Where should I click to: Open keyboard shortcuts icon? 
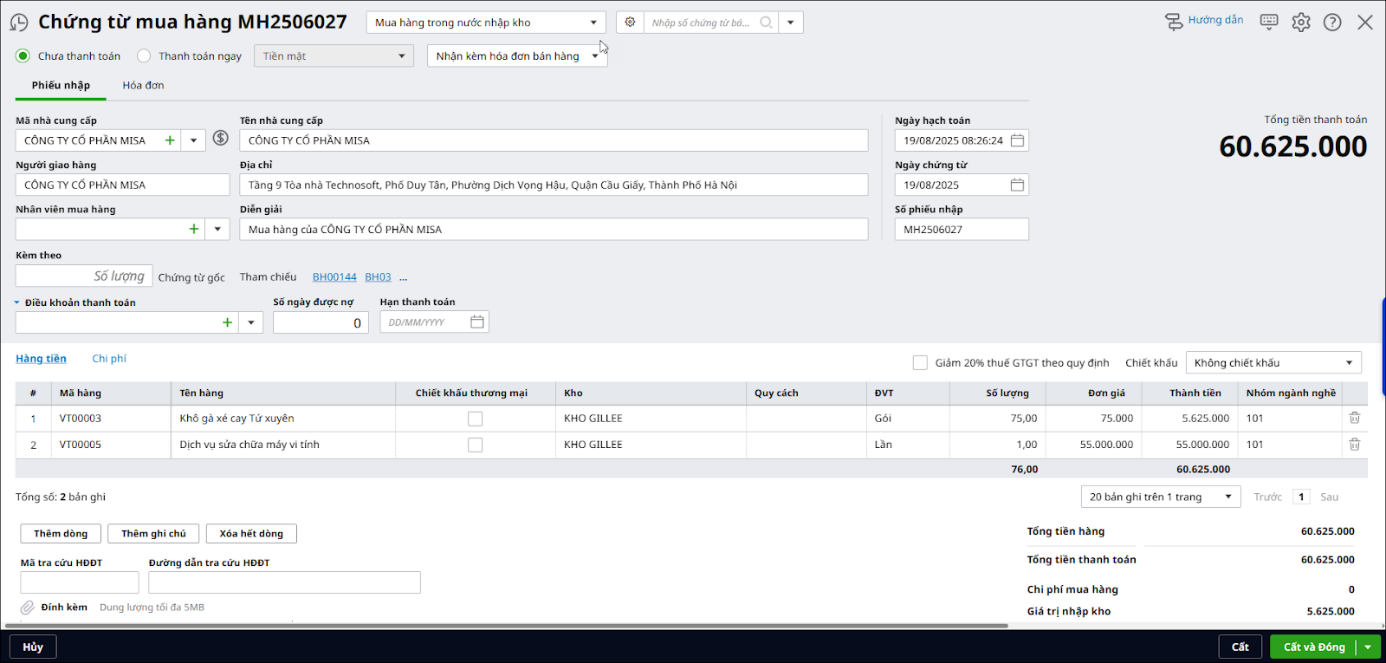point(1269,21)
